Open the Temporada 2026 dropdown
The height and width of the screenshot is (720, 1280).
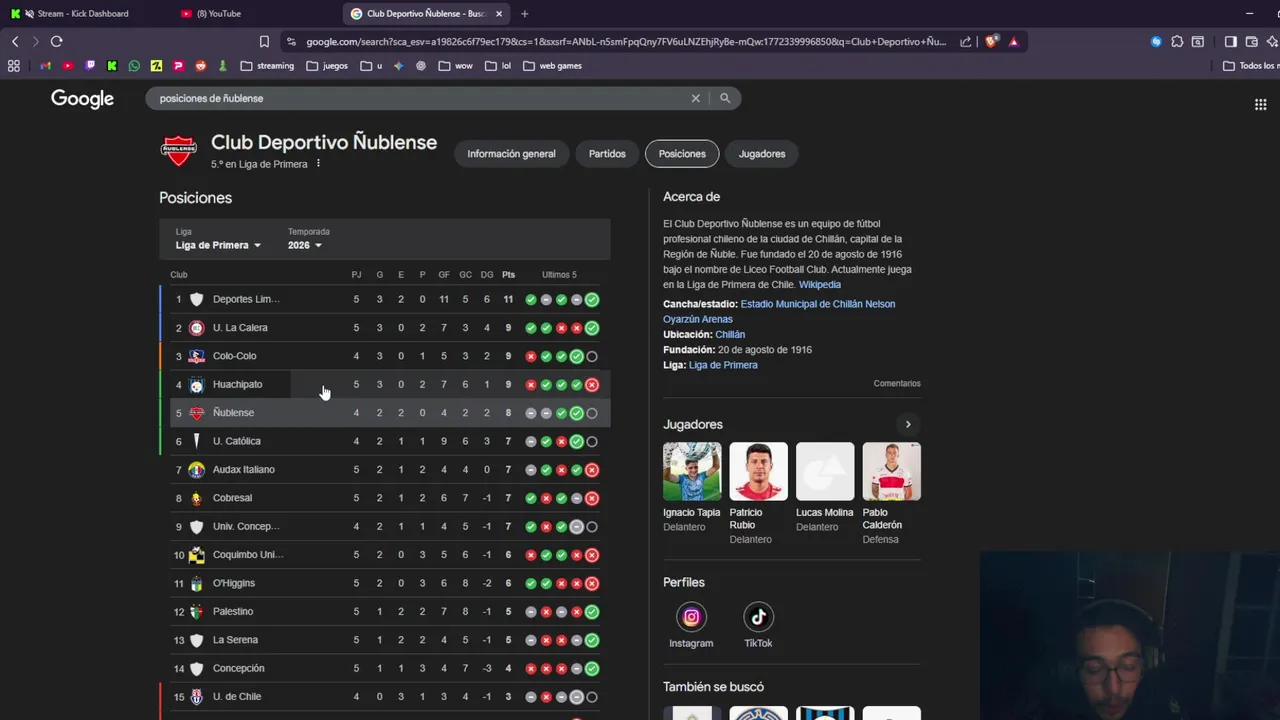305,245
